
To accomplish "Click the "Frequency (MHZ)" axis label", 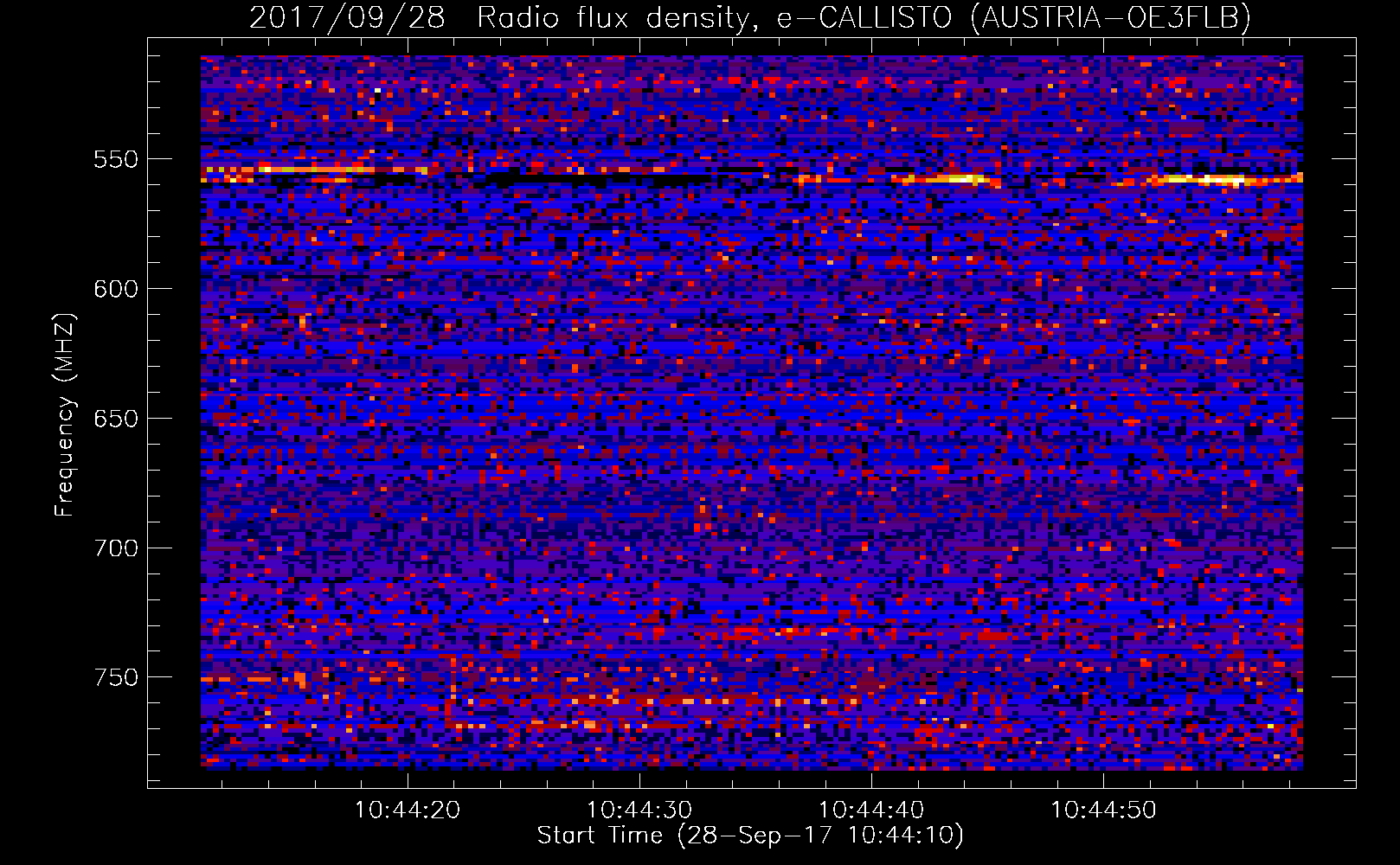I will click(65, 414).
